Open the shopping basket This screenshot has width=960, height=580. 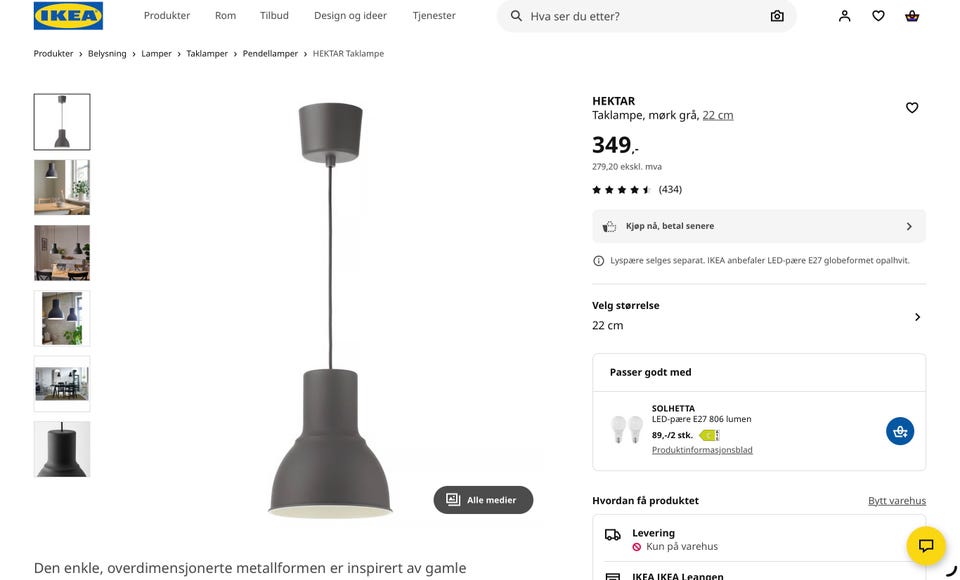pyautogui.click(x=912, y=16)
